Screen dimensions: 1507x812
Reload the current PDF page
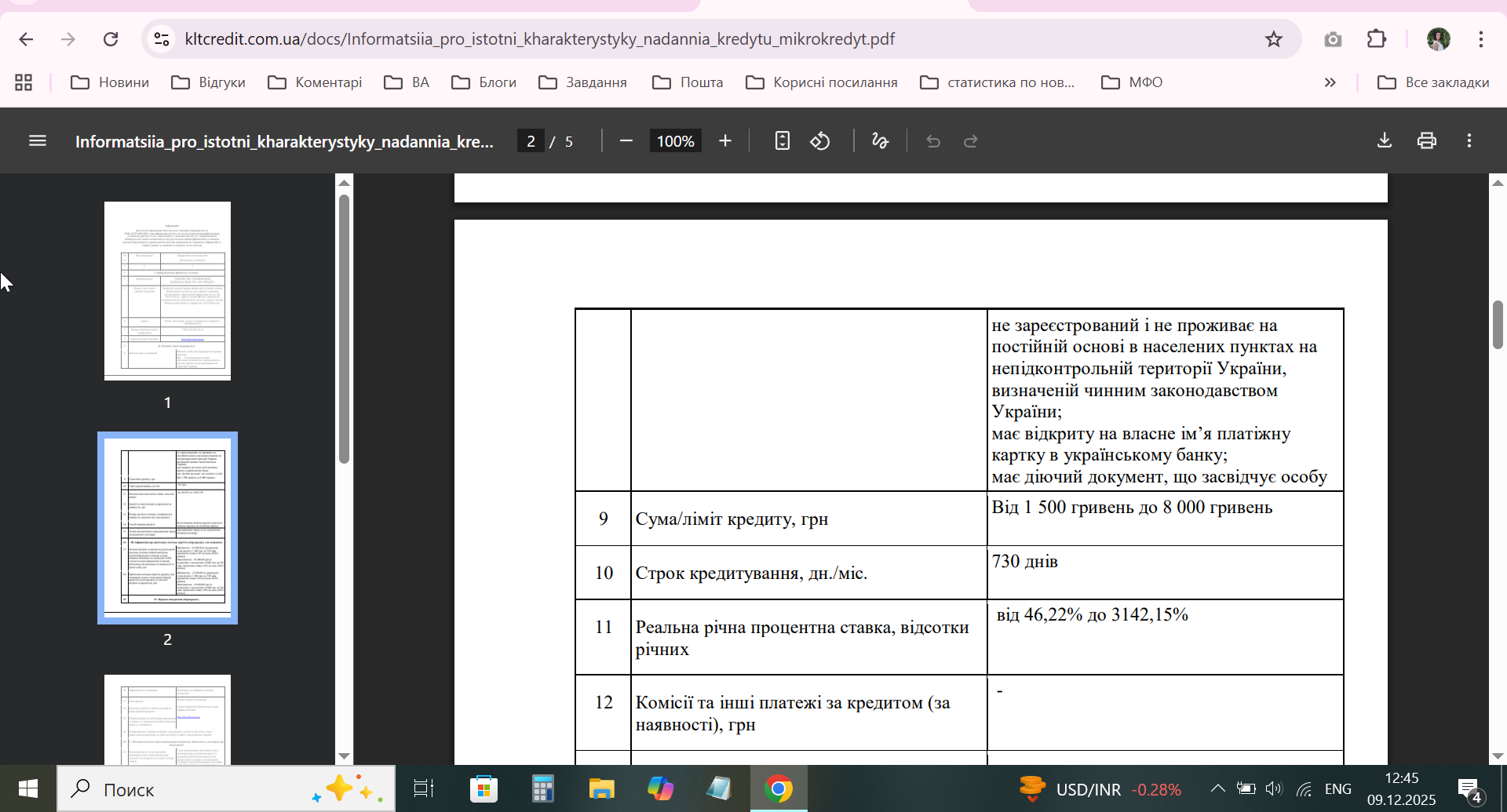111,39
